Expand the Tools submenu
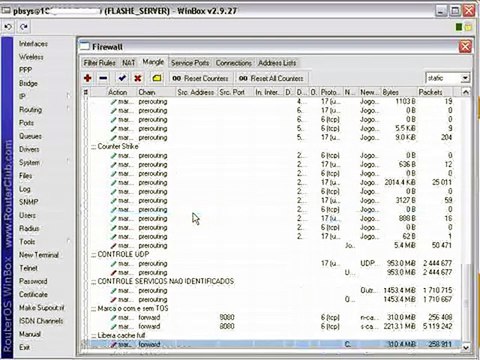 click(27, 242)
